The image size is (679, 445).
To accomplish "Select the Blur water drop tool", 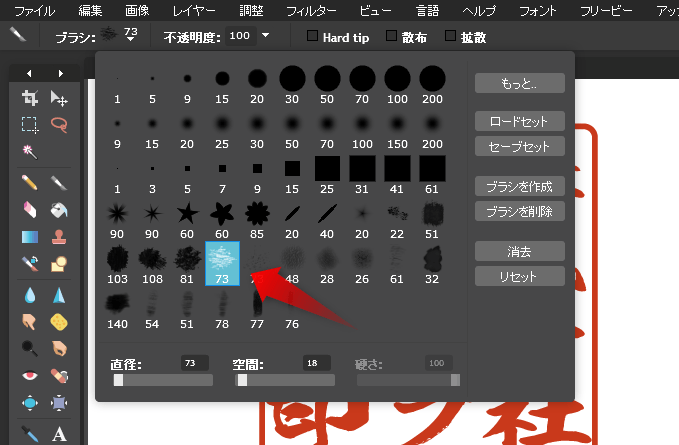I will tap(30, 295).
